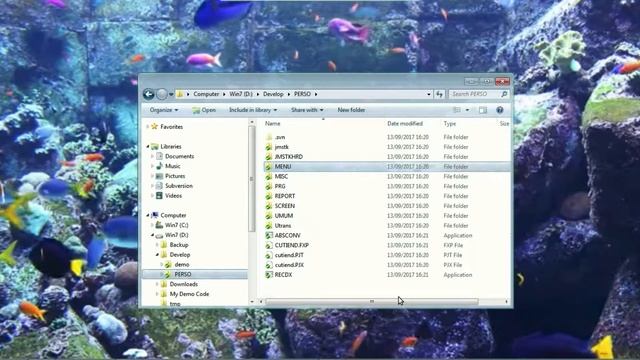640x360 pixels.
Task: Open the address bar history dropdown
Action: click(x=429, y=94)
